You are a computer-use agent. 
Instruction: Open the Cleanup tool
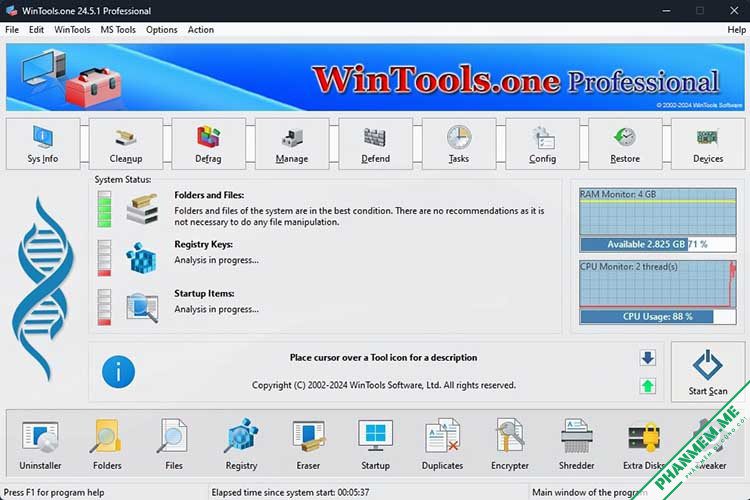(126, 144)
